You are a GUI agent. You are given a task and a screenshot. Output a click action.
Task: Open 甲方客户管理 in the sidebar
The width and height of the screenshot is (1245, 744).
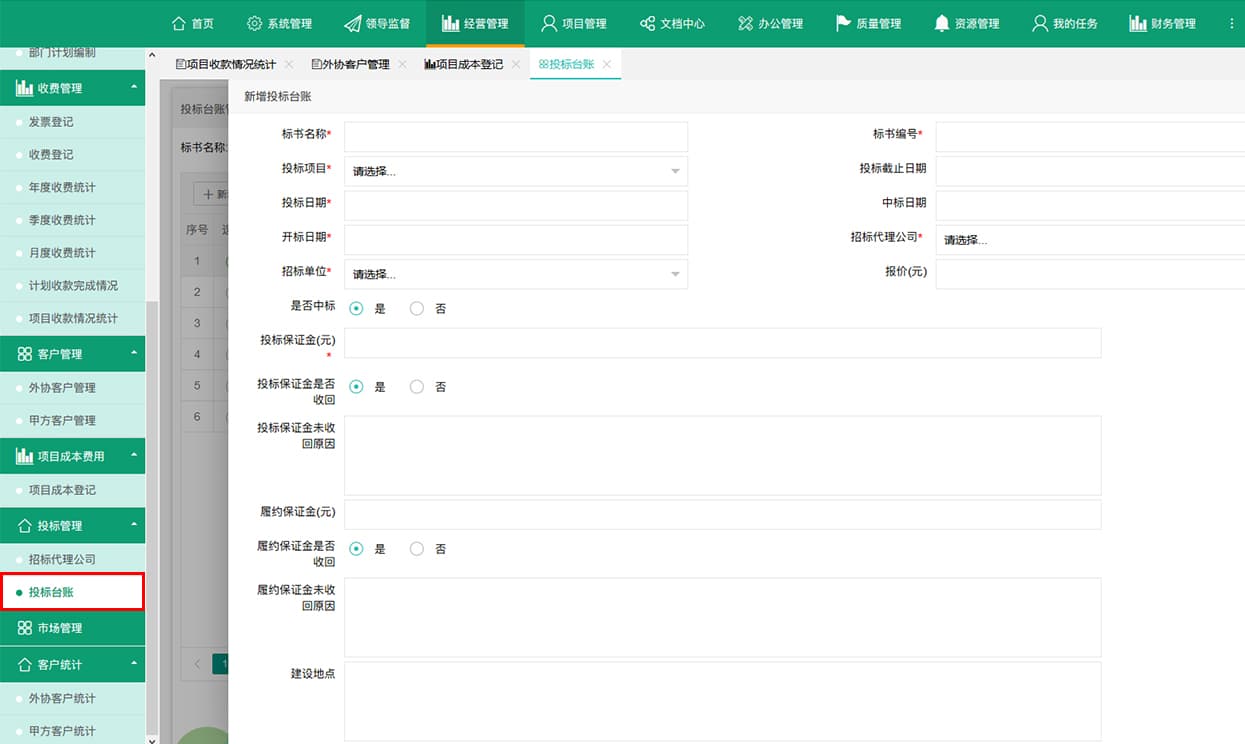click(x=72, y=421)
